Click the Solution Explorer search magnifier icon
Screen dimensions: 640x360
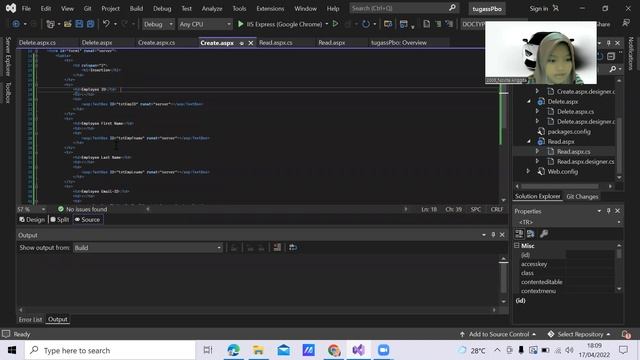[x=613, y=69]
